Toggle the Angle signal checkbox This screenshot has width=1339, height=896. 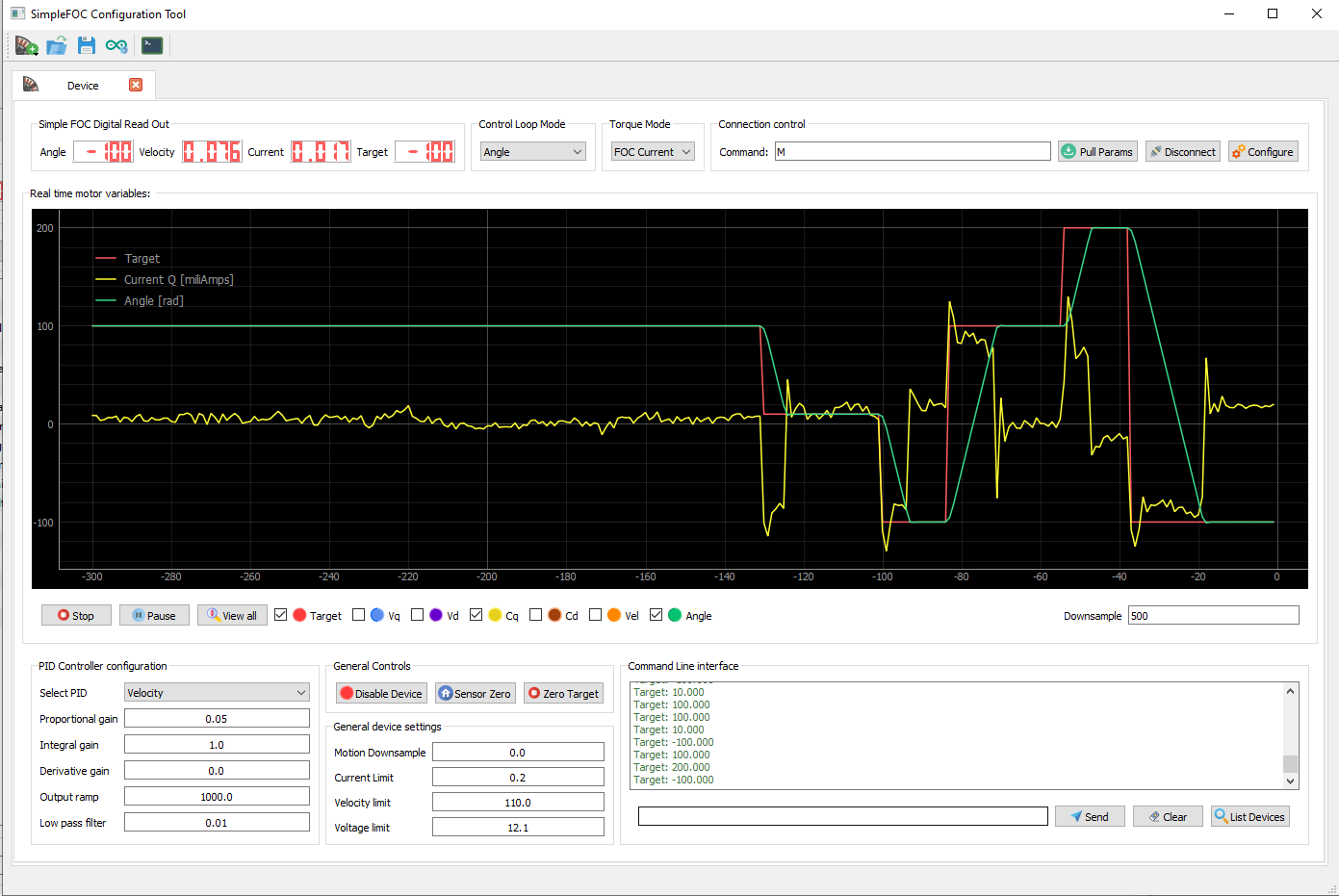click(657, 615)
